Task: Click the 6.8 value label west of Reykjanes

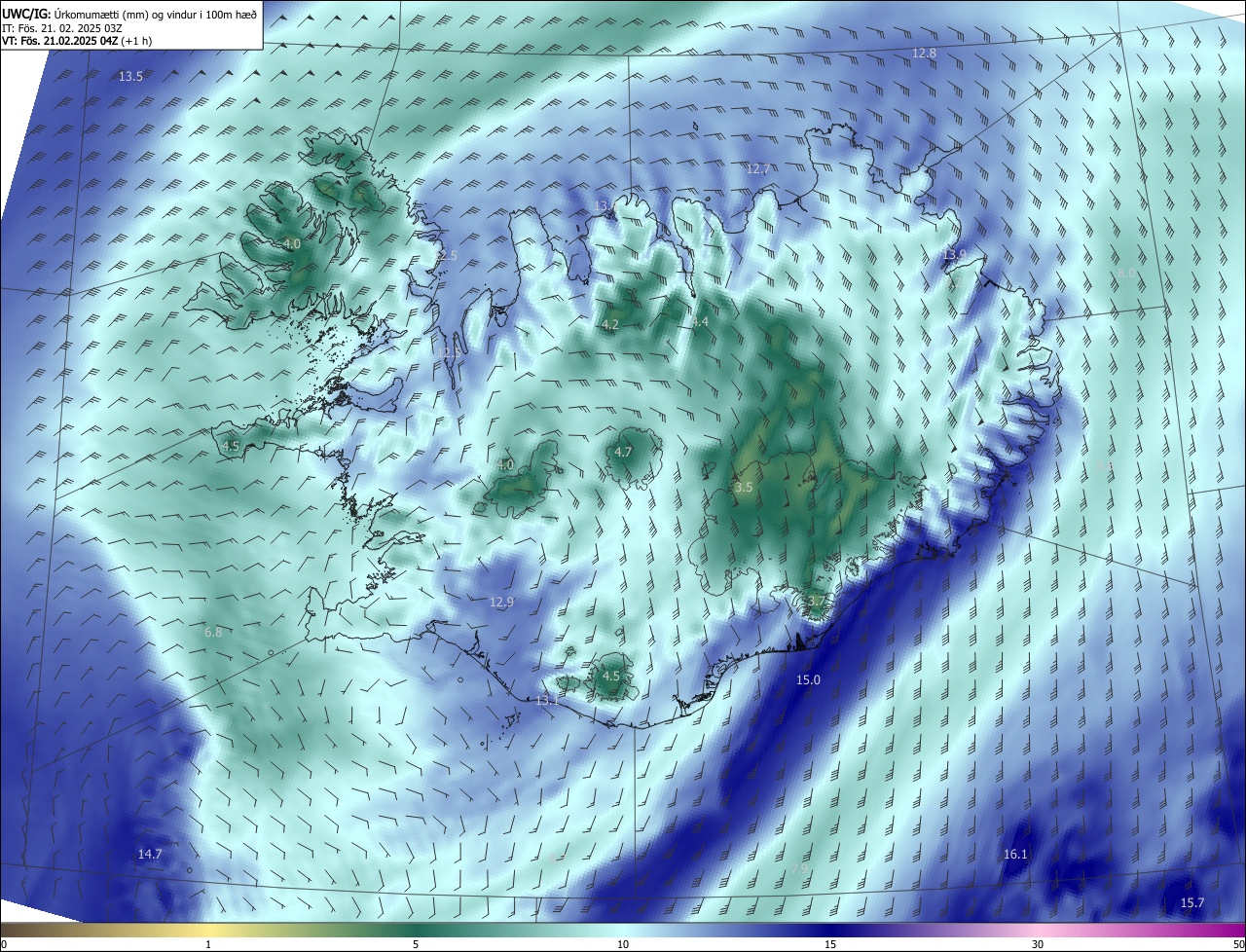Action: (213, 632)
